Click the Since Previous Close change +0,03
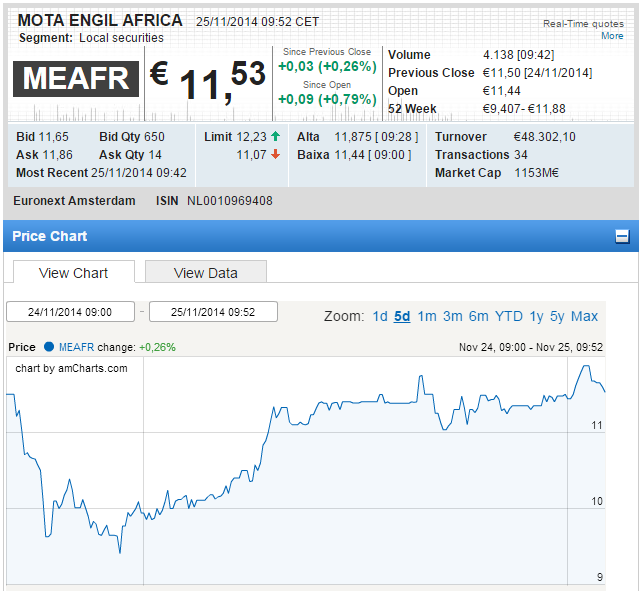The height and width of the screenshot is (591, 642). point(296,66)
